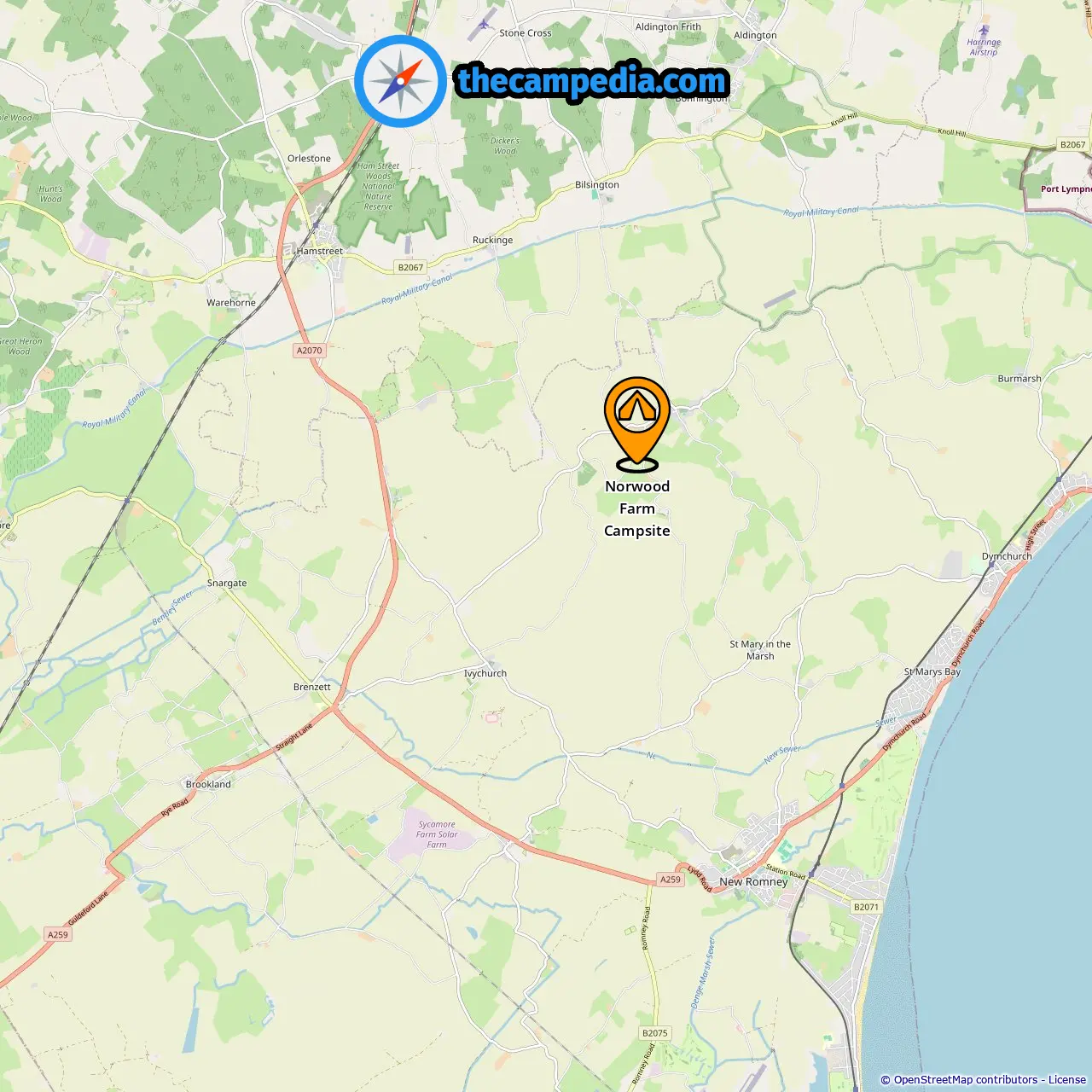Click the orange campsite tent marker pin

[x=637, y=424]
